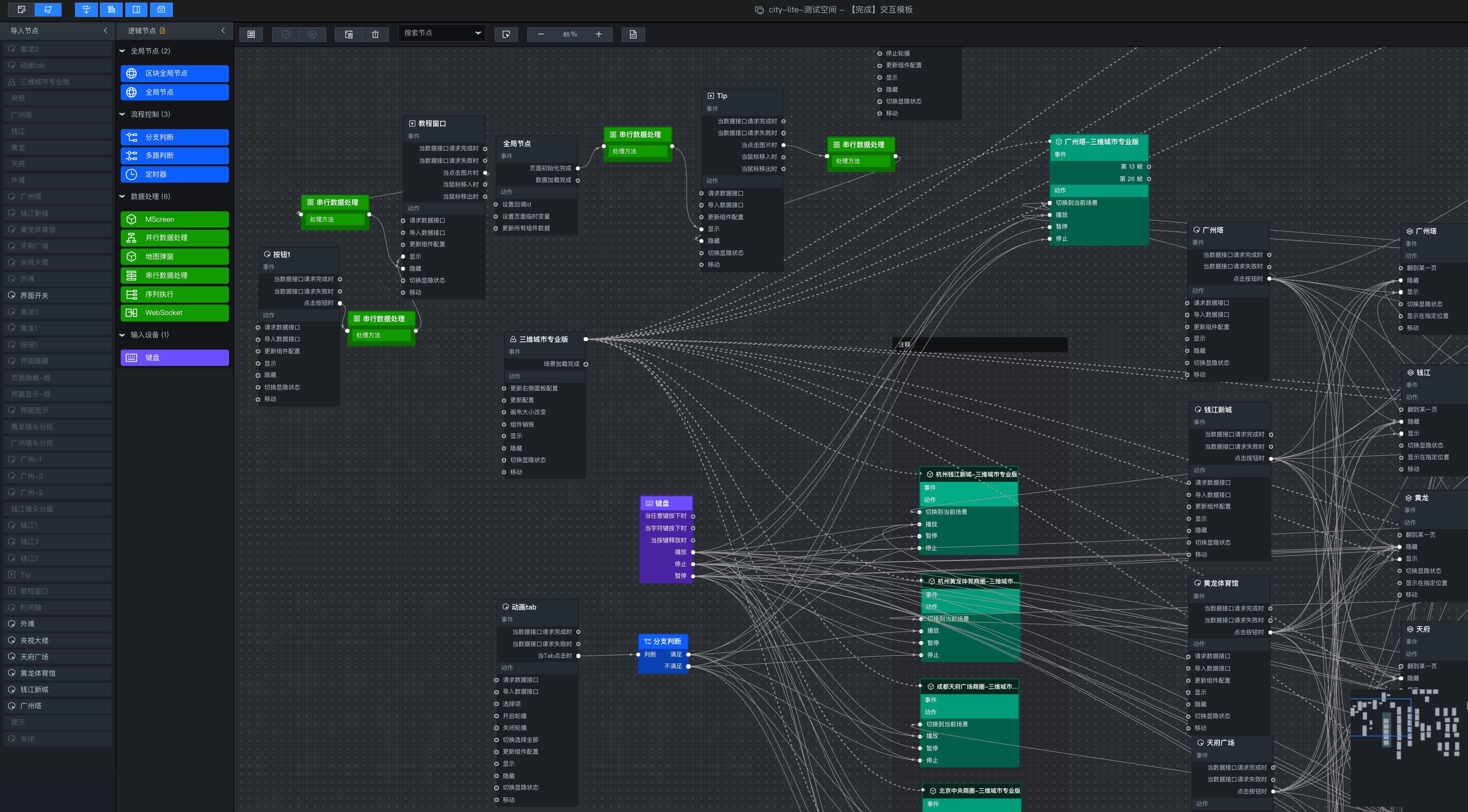Click the WebSocket data node button
Screen dimensions: 1468x812
click(x=175, y=313)
